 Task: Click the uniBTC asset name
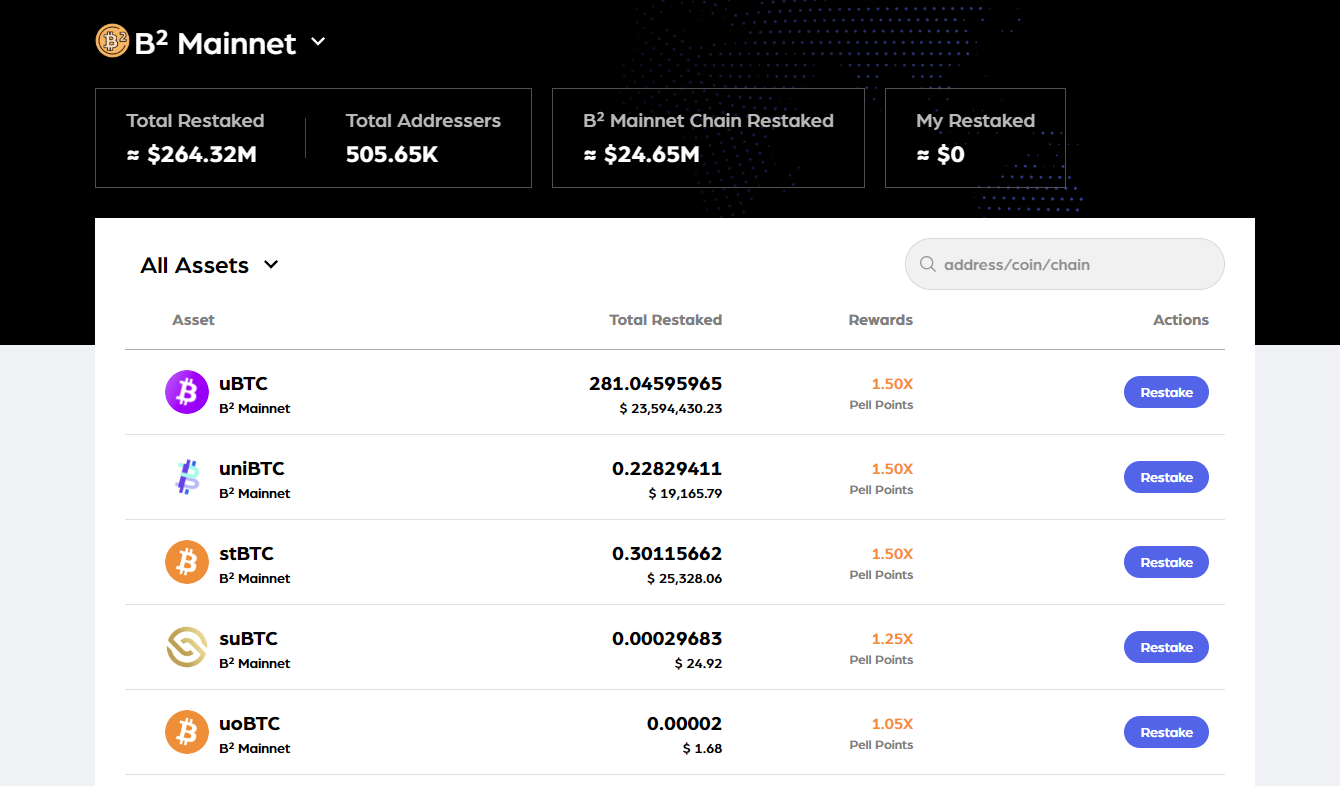(x=252, y=469)
